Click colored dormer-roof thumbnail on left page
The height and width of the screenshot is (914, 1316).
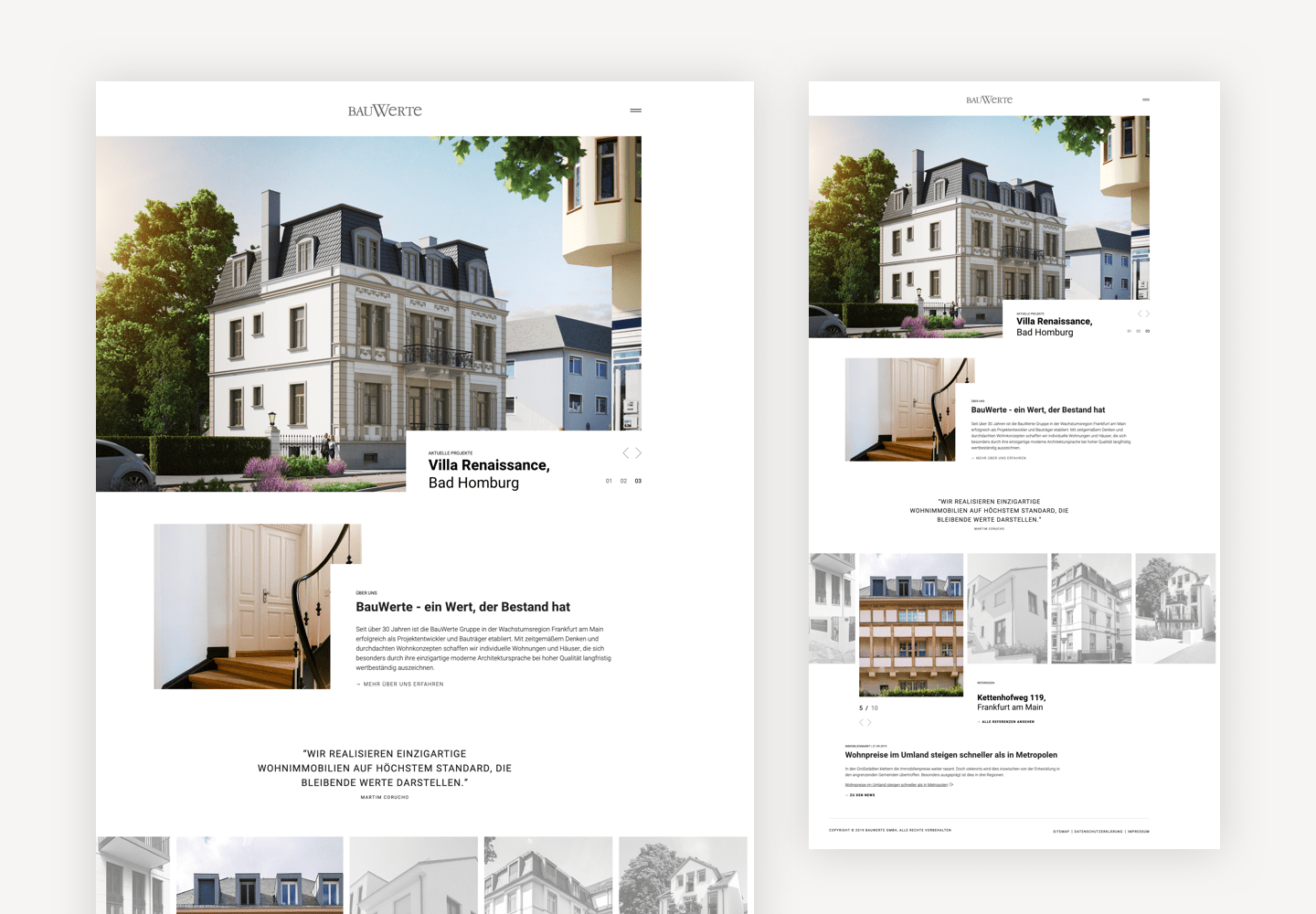coord(260,875)
